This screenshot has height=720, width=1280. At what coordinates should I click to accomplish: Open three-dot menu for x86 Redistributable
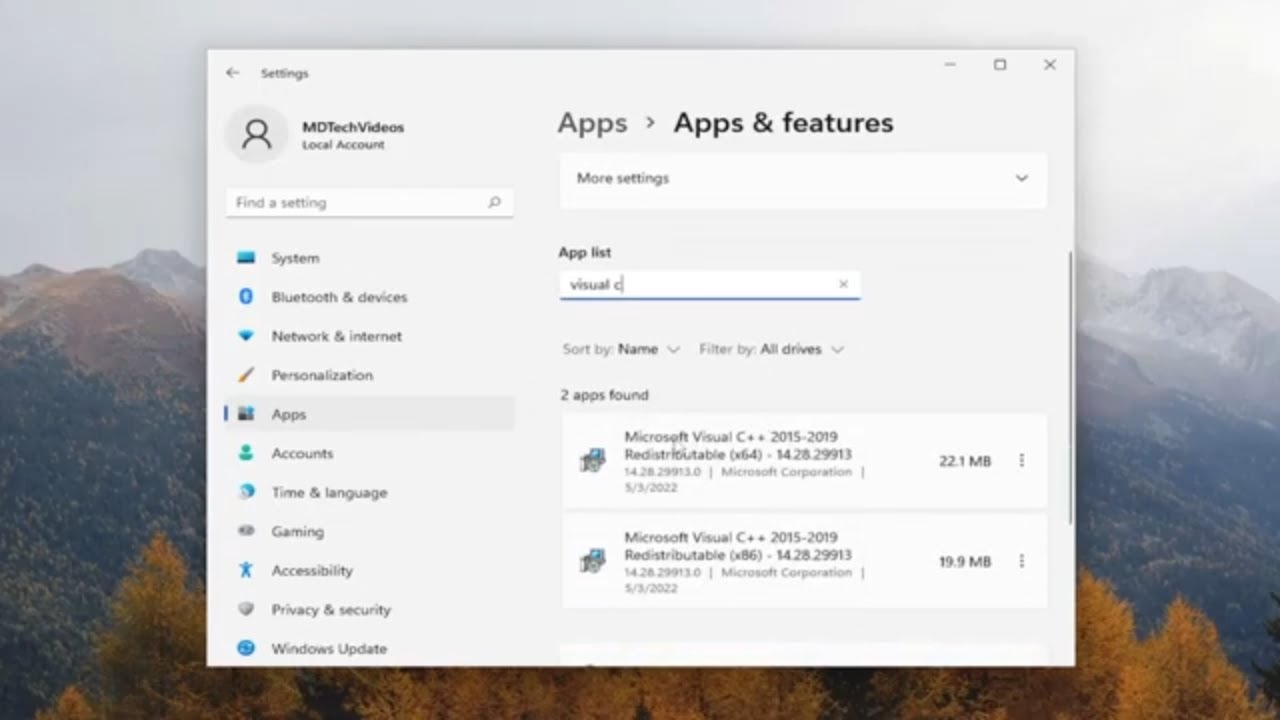click(x=1021, y=562)
